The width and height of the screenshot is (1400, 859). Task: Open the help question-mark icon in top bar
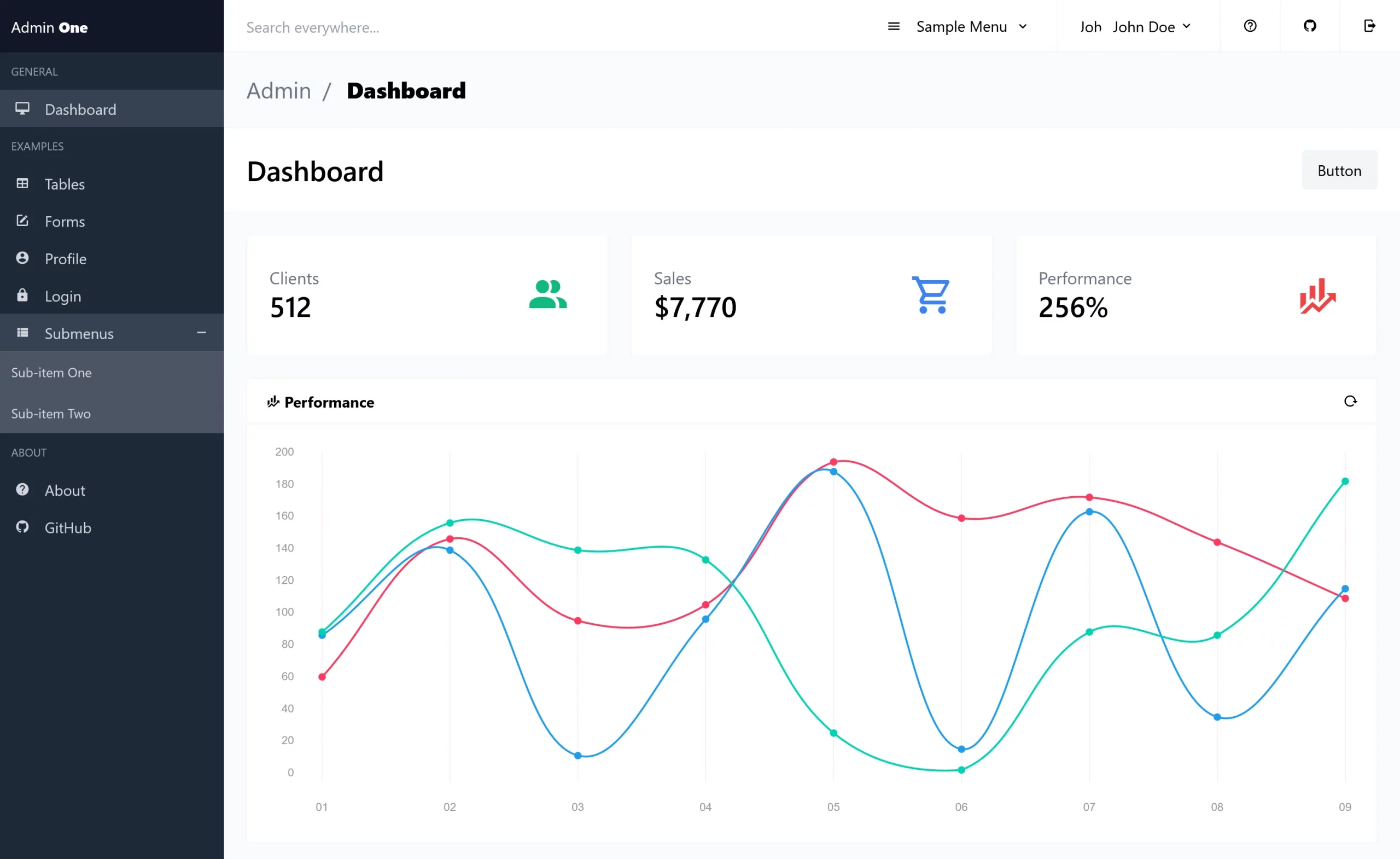click(x=1250, y=26)
